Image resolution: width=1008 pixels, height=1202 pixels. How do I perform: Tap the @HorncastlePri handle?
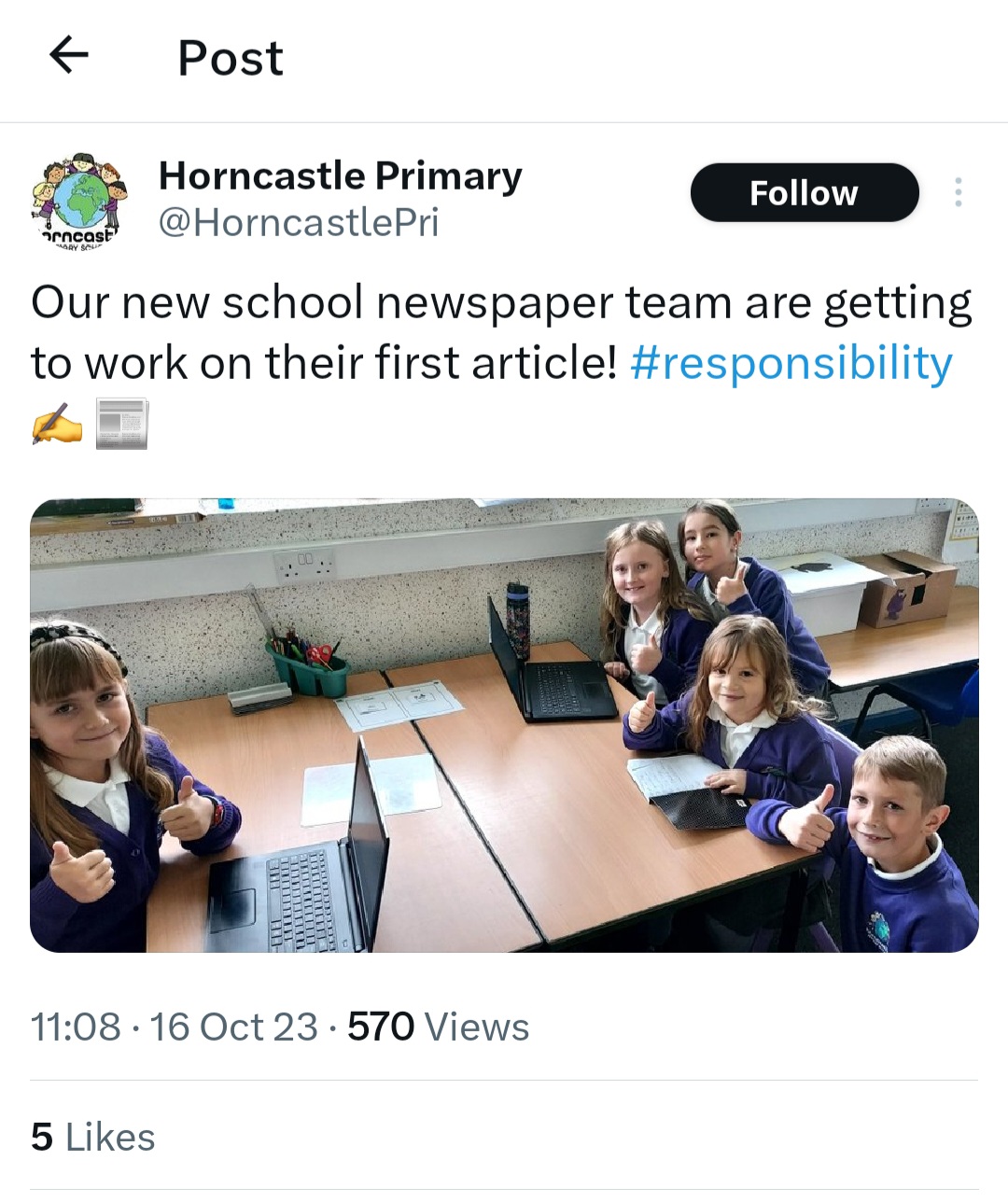point(299,223)
